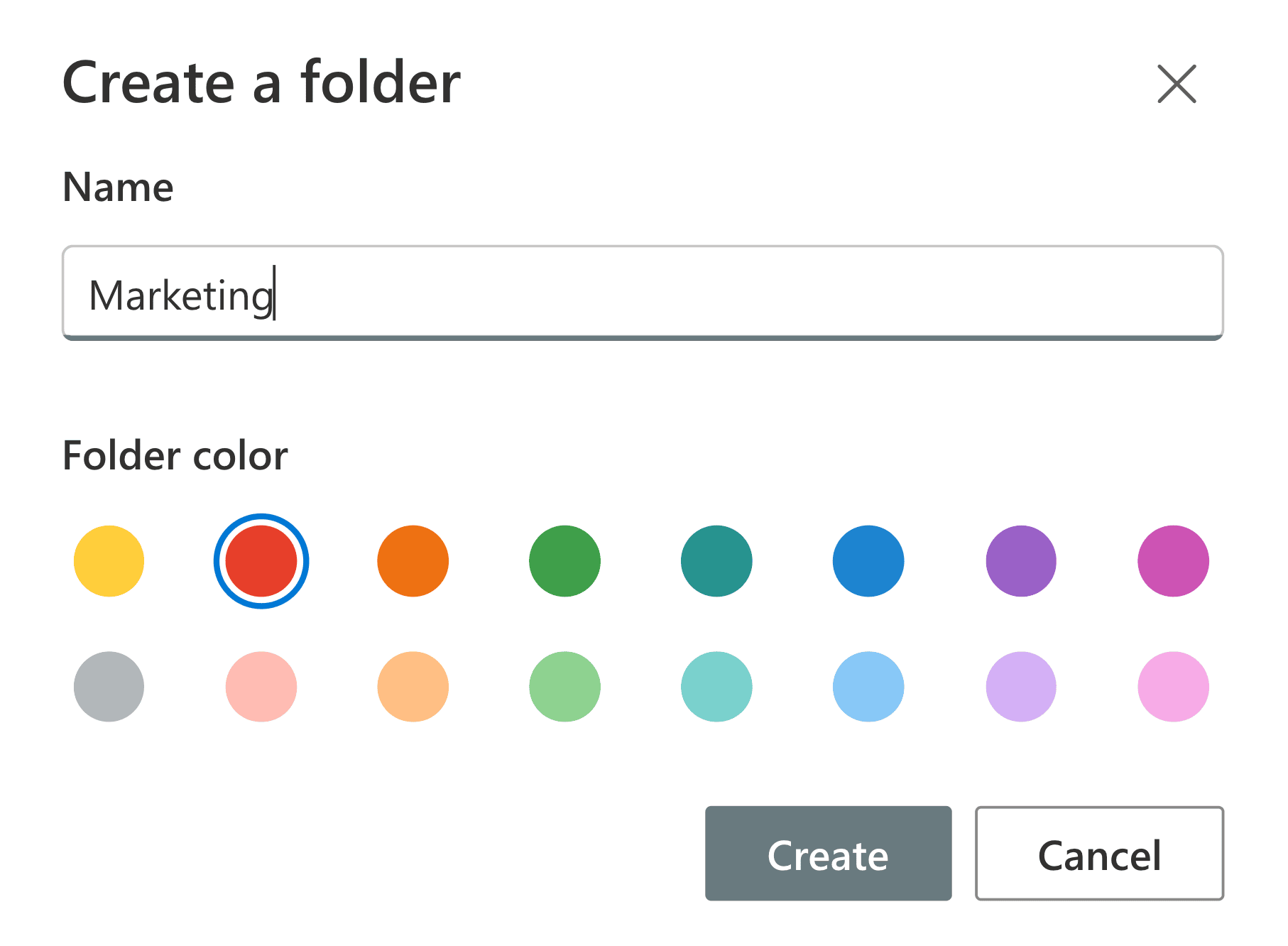Image resolution: width=1288 pixels, height=946 pixels.
Task: Select the purple folder color
Action: [1020, 560]
